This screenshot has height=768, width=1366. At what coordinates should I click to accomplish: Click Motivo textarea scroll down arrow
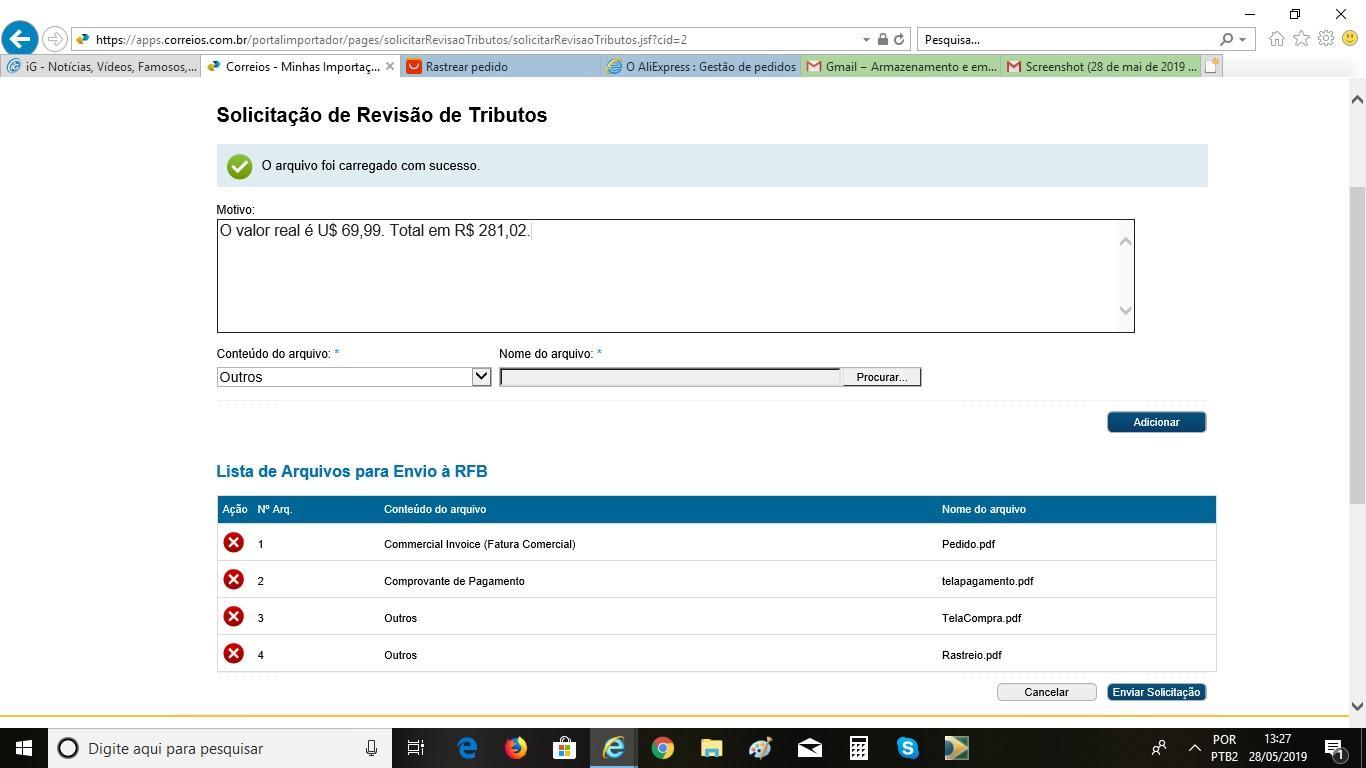1125,310
